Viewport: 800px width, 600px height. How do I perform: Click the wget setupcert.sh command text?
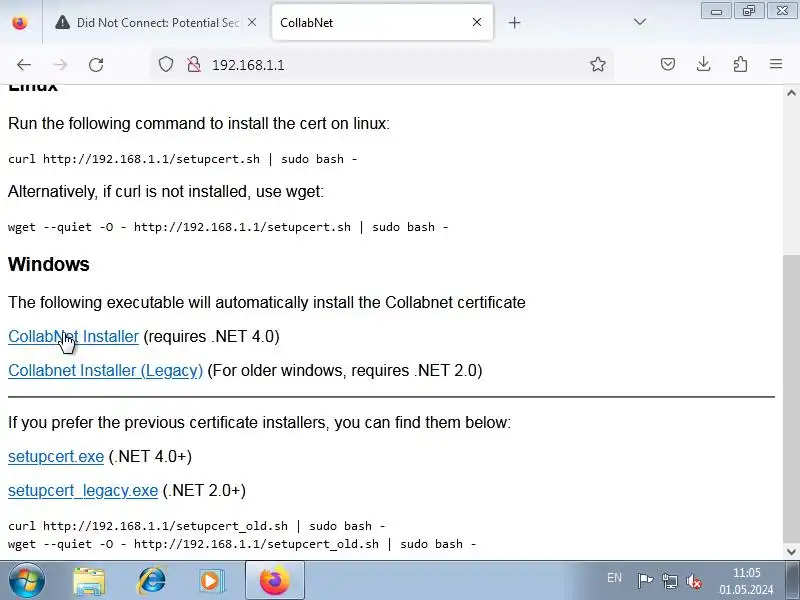tap(228, 227)
